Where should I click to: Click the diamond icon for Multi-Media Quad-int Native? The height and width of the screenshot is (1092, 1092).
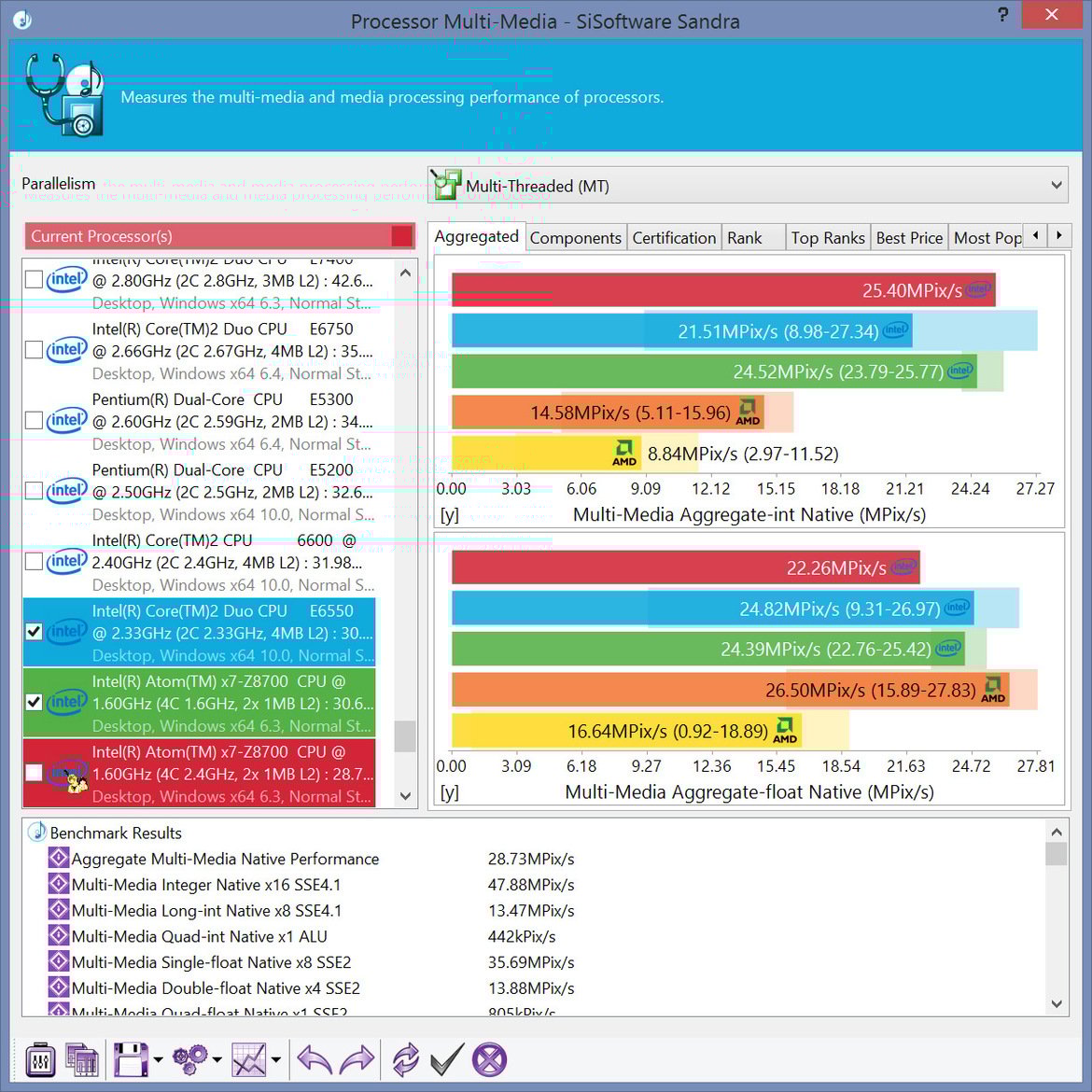pos(59,935)
